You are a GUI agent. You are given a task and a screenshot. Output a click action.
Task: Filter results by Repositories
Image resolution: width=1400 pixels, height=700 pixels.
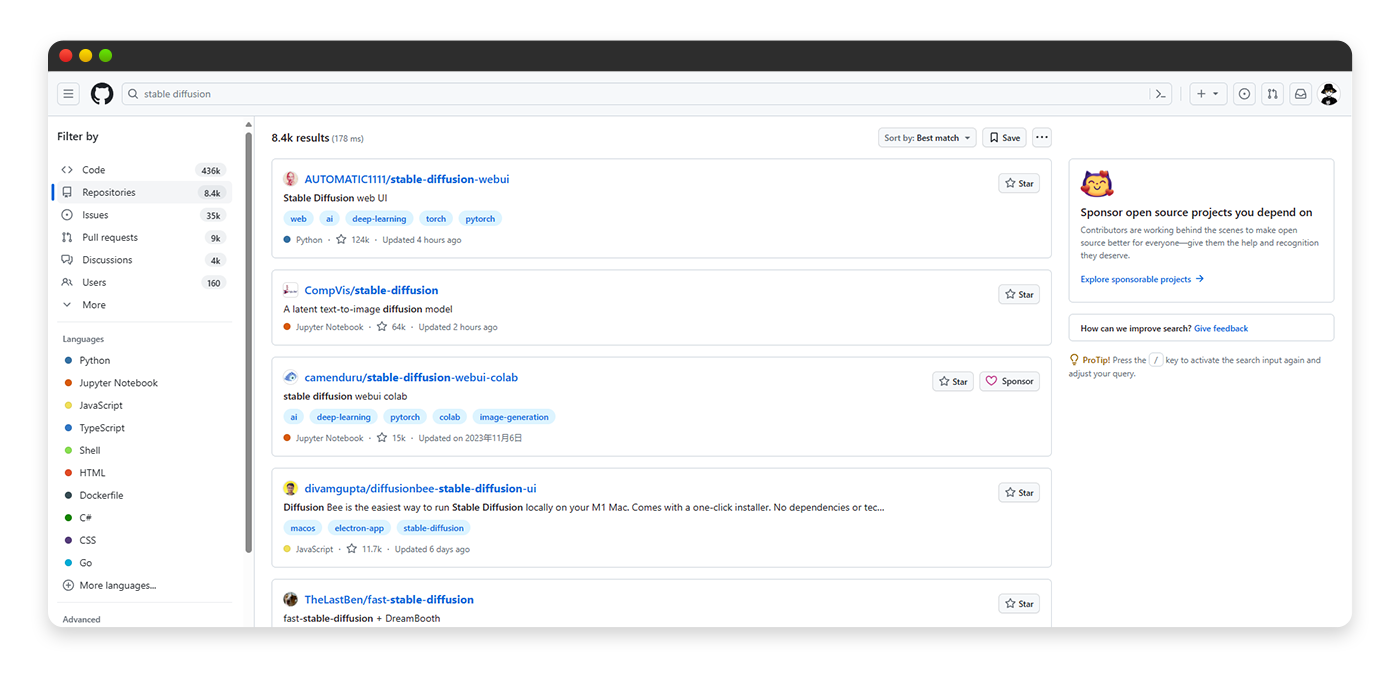point(144,192)
